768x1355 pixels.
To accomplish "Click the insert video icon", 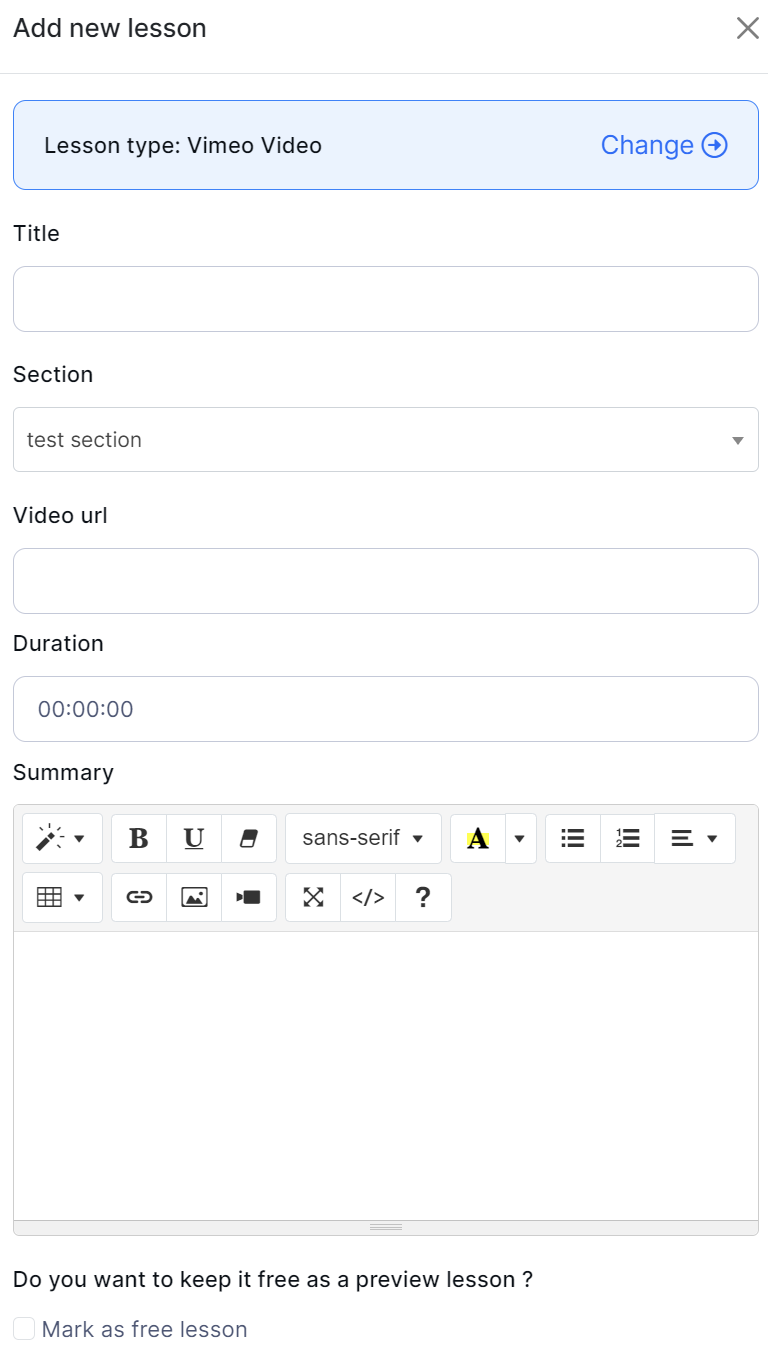I will pos(249,897).
